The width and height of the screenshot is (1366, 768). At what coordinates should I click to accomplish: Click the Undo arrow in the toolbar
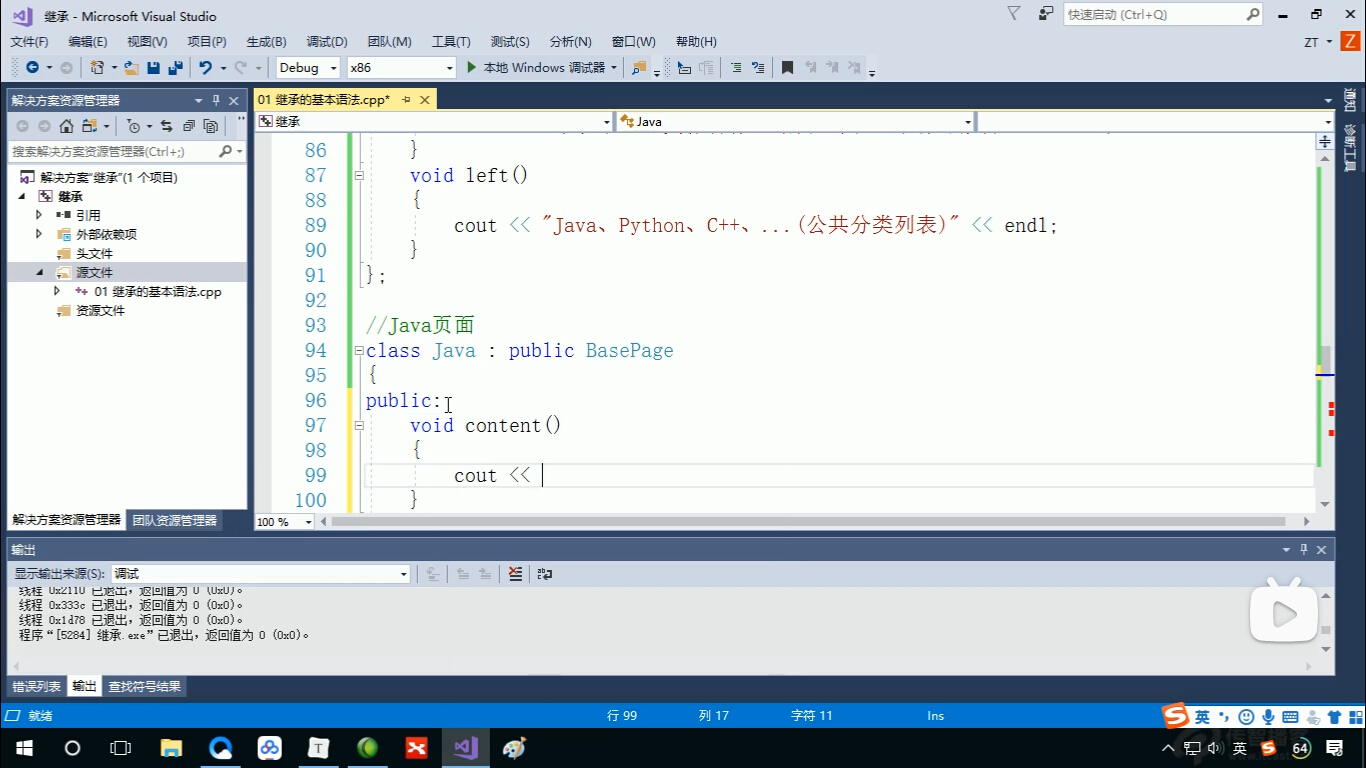pos(205,68)
